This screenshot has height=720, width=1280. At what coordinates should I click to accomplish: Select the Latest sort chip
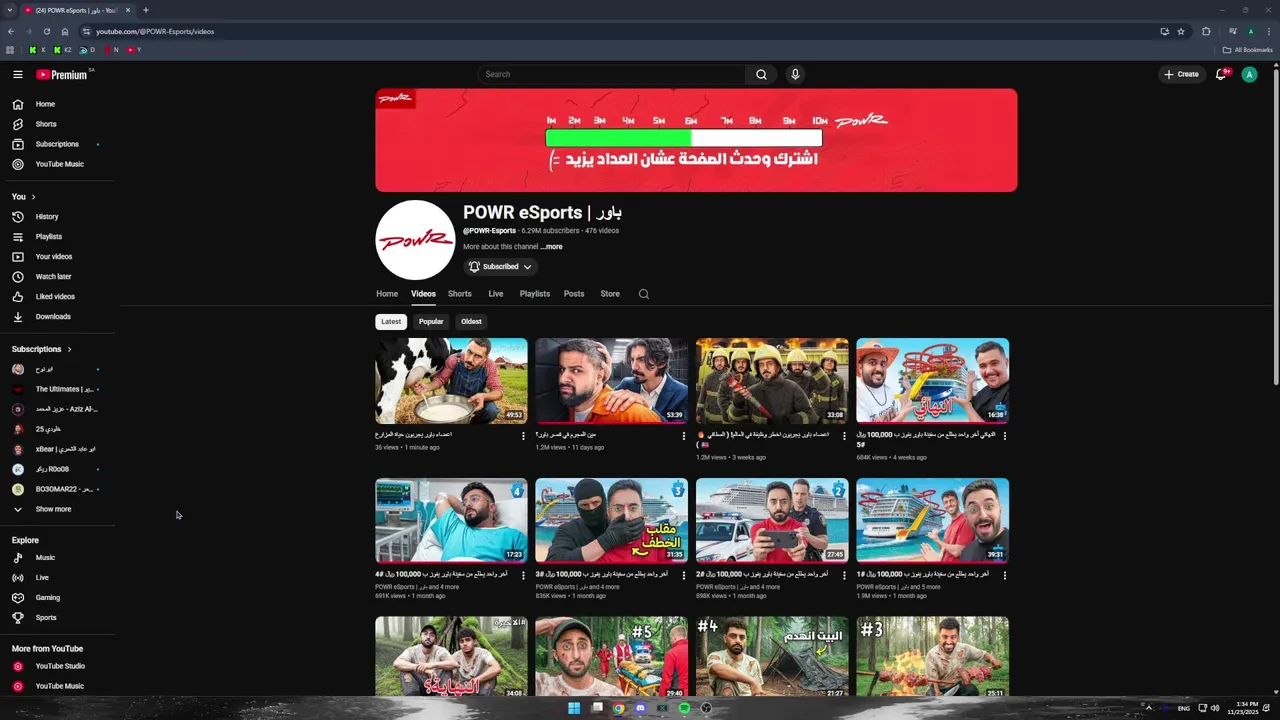pos(391,322)
